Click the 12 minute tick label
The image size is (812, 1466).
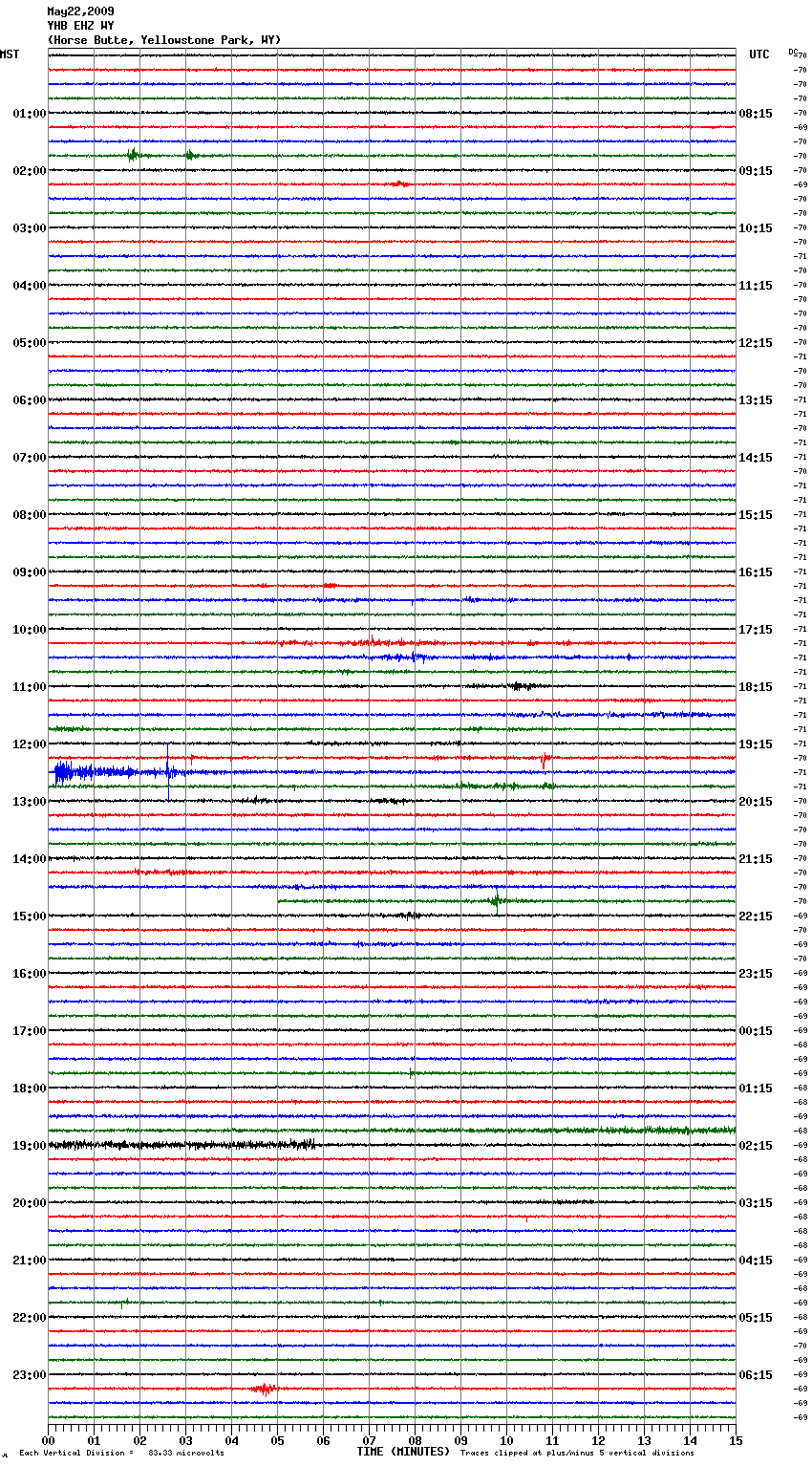(599, 1440)
